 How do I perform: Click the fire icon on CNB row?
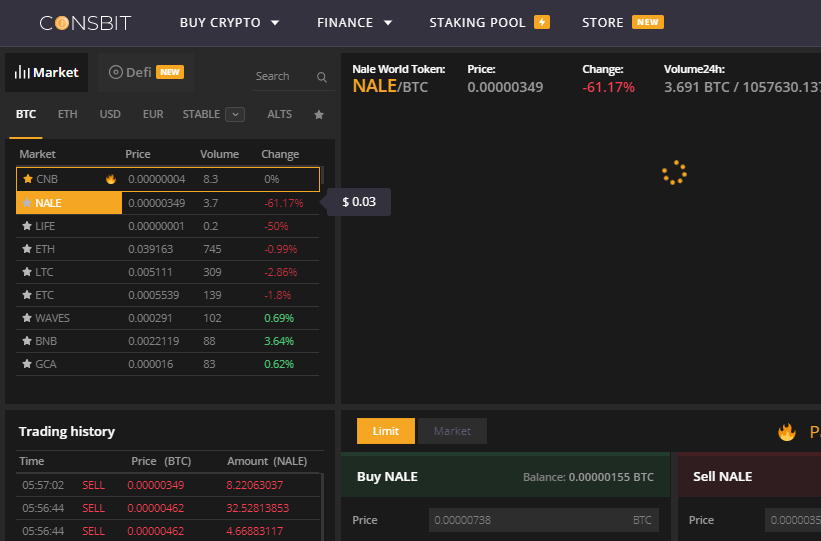tap(111, 179)
